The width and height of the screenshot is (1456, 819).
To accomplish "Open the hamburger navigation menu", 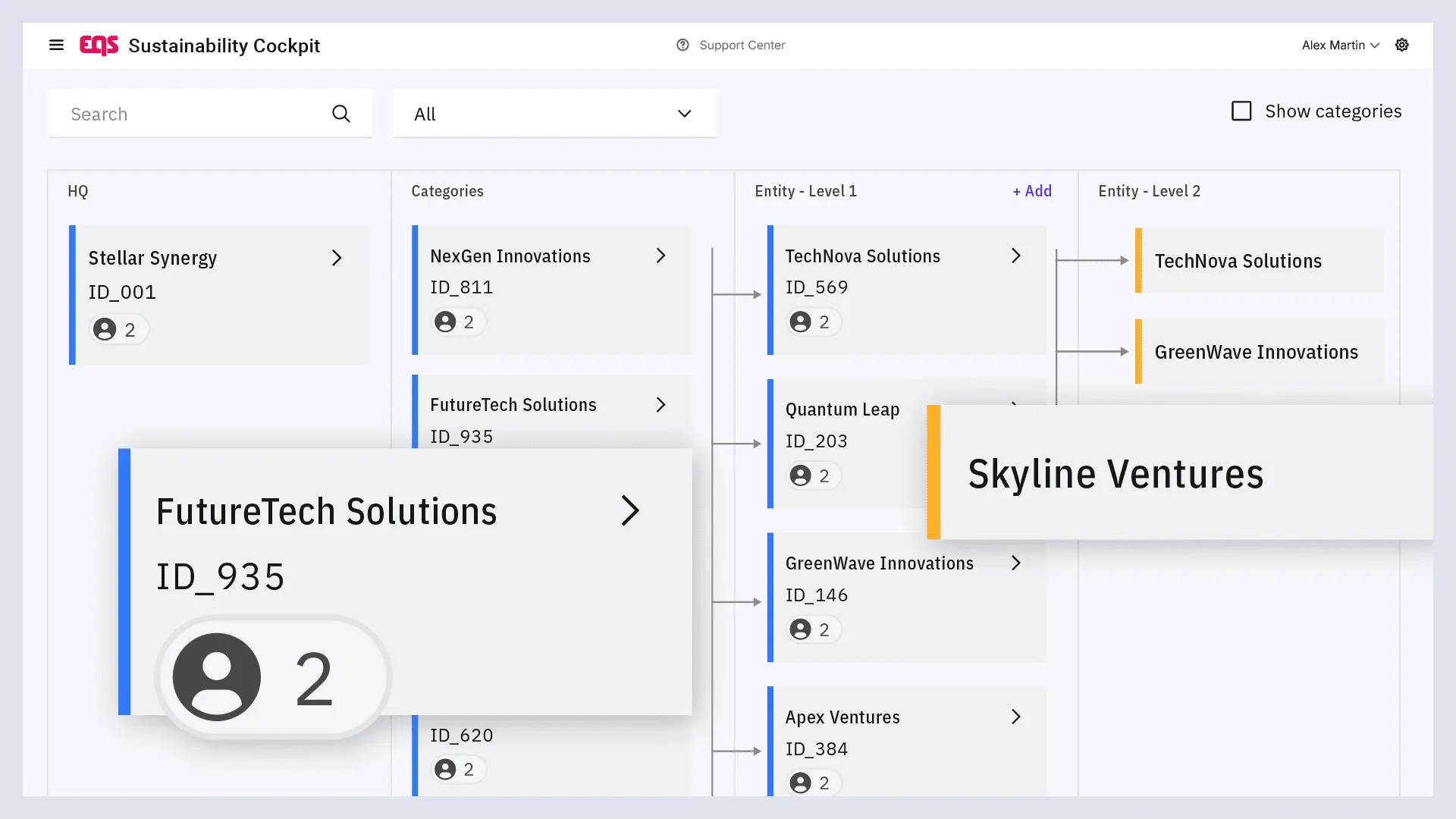I will [x=56, y=45].
